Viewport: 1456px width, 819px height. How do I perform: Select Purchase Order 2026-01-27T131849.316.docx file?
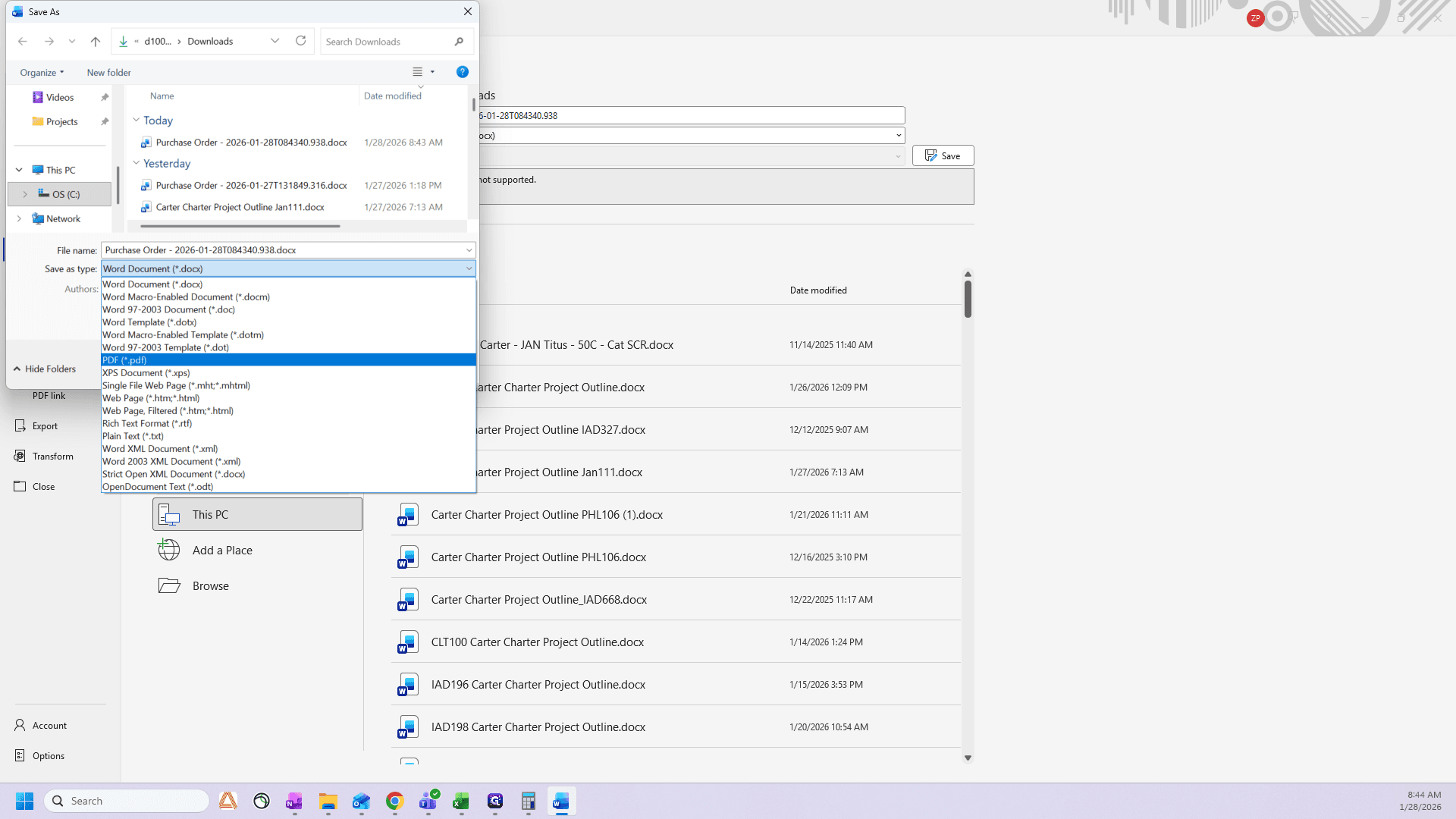tap(252, 185)
